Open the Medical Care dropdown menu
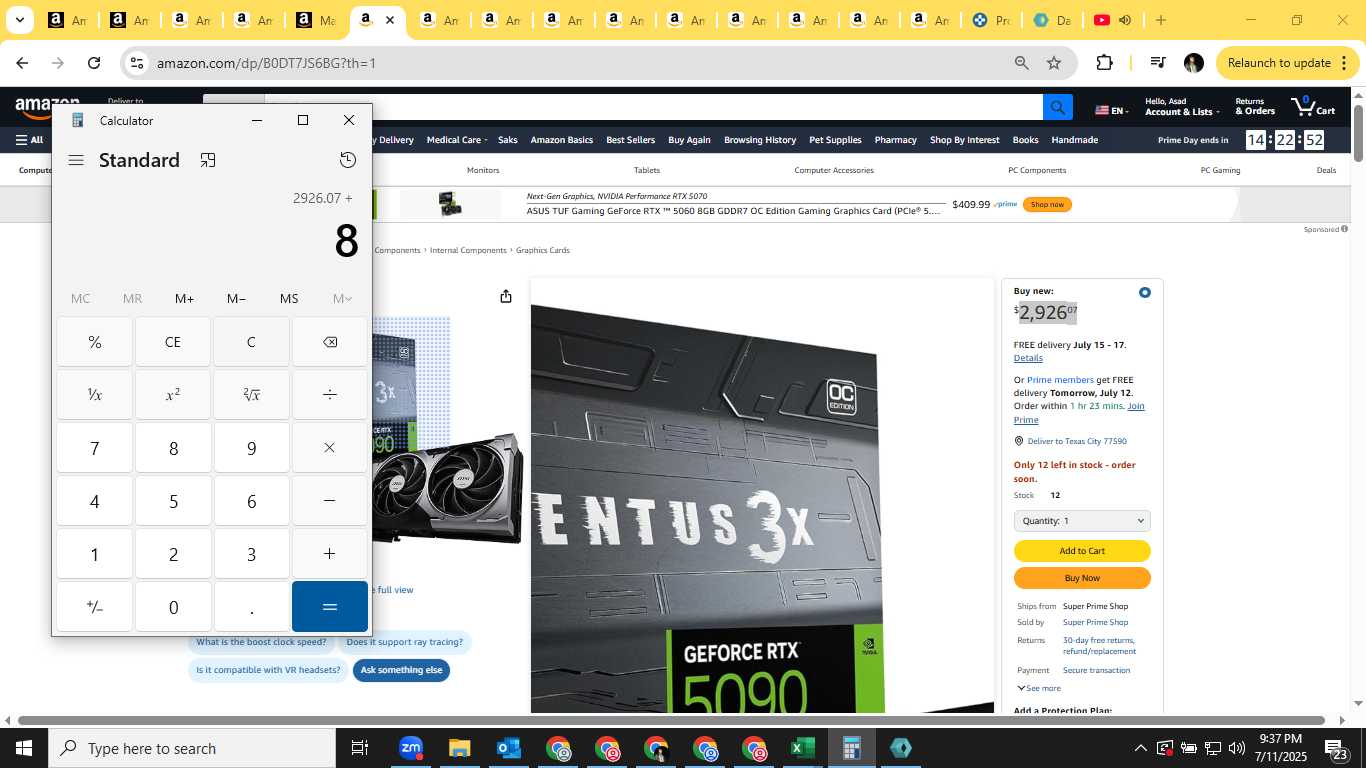1366x768 pixels. [457, 140]
